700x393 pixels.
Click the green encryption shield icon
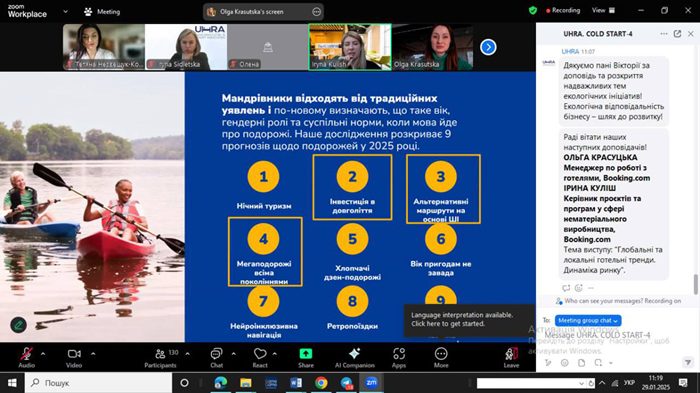pos(533,10)
